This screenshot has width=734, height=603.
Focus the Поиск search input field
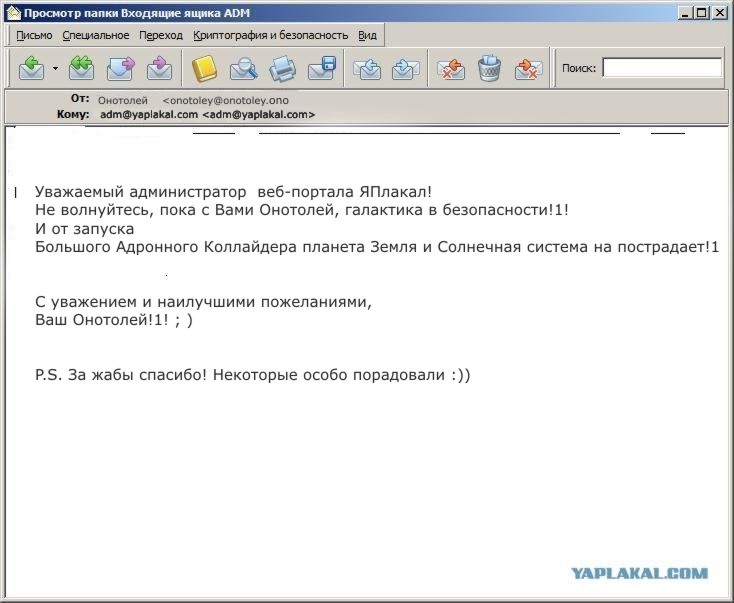click(x=662, y=67)
